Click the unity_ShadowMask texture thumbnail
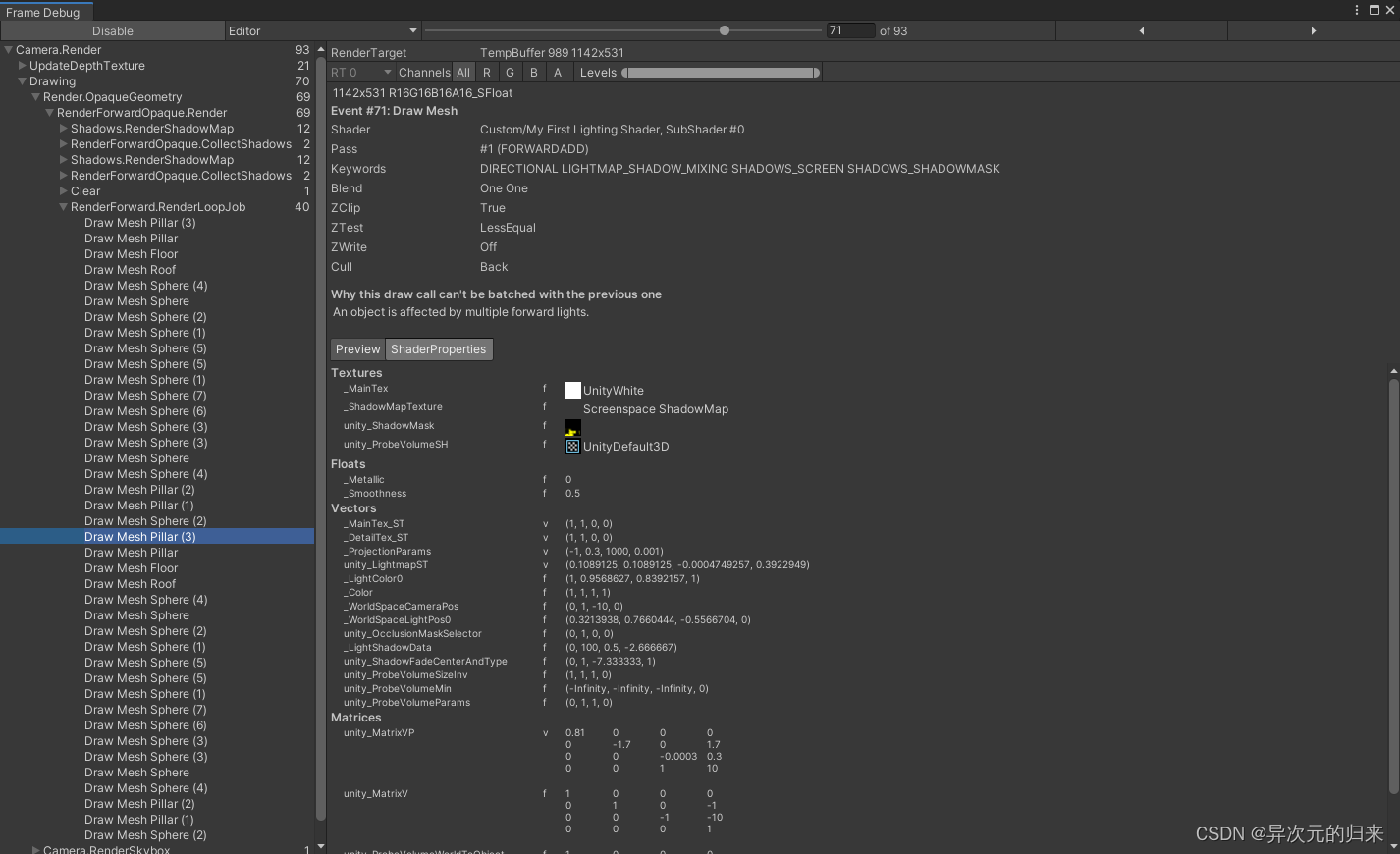This screenshot has height=854, width=1400. click(572, 428)
